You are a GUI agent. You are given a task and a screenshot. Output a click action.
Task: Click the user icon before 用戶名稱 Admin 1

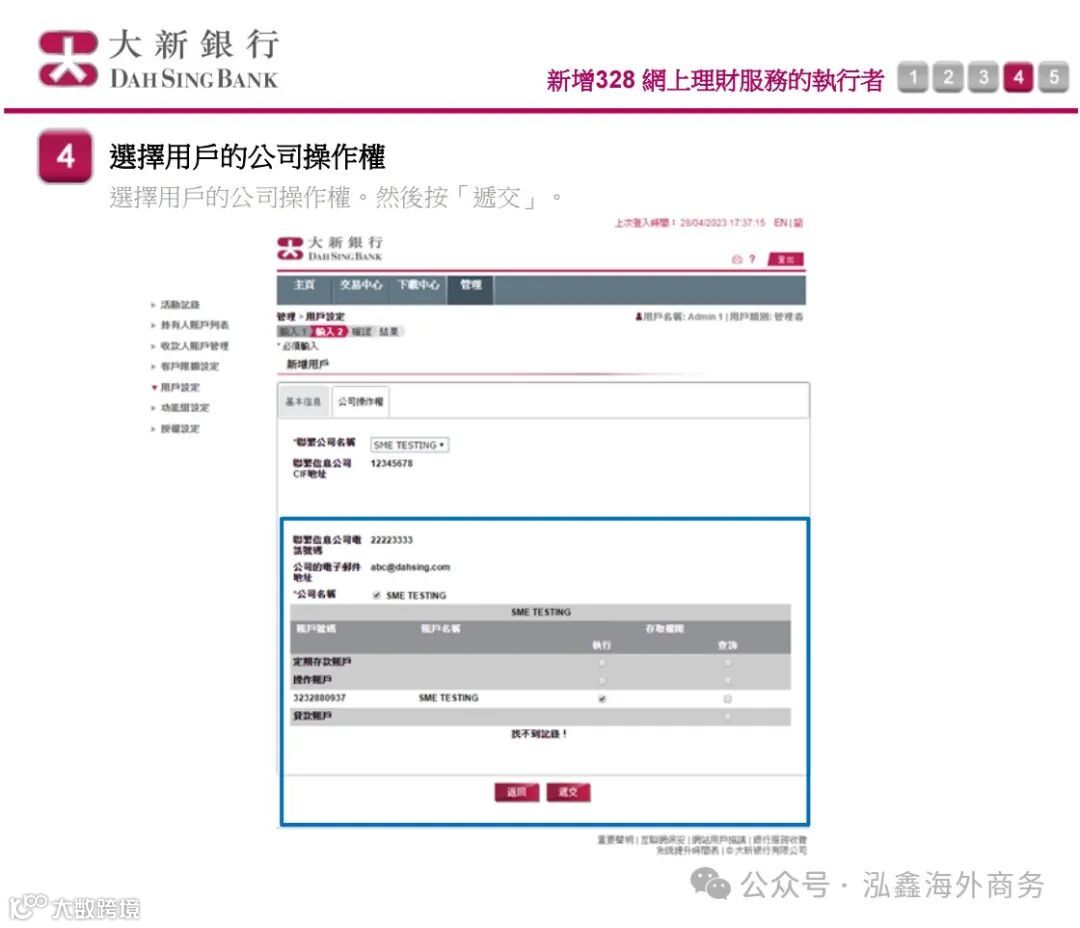[638, 317]
